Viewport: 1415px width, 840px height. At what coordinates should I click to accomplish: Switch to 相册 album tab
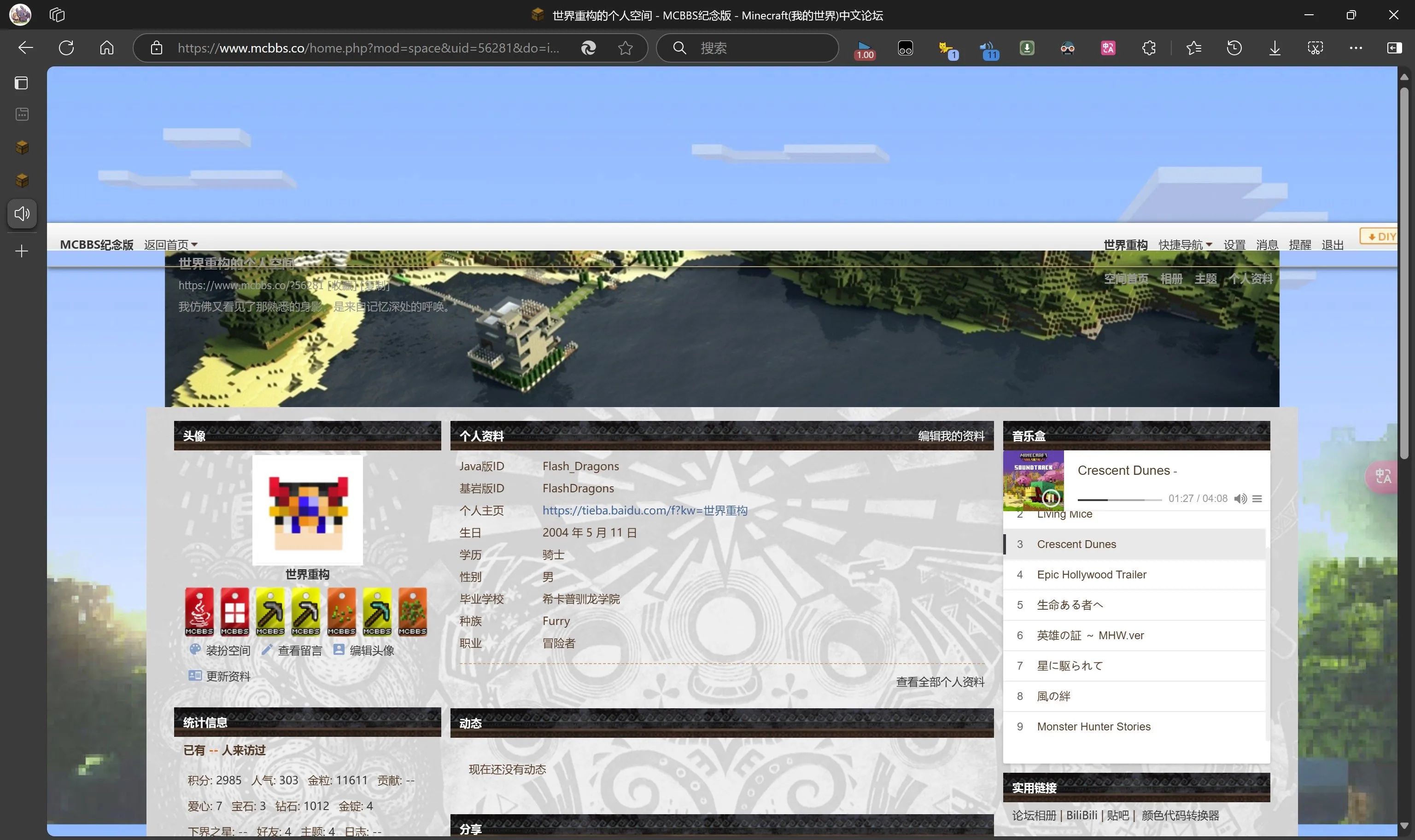pos(1172,279)
